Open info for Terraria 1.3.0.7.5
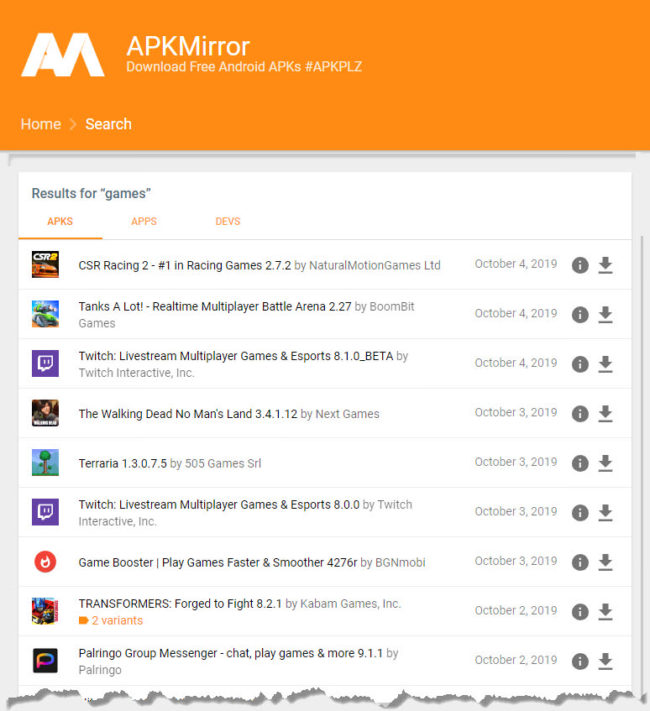The image size is (650, 711). (580, 463)
